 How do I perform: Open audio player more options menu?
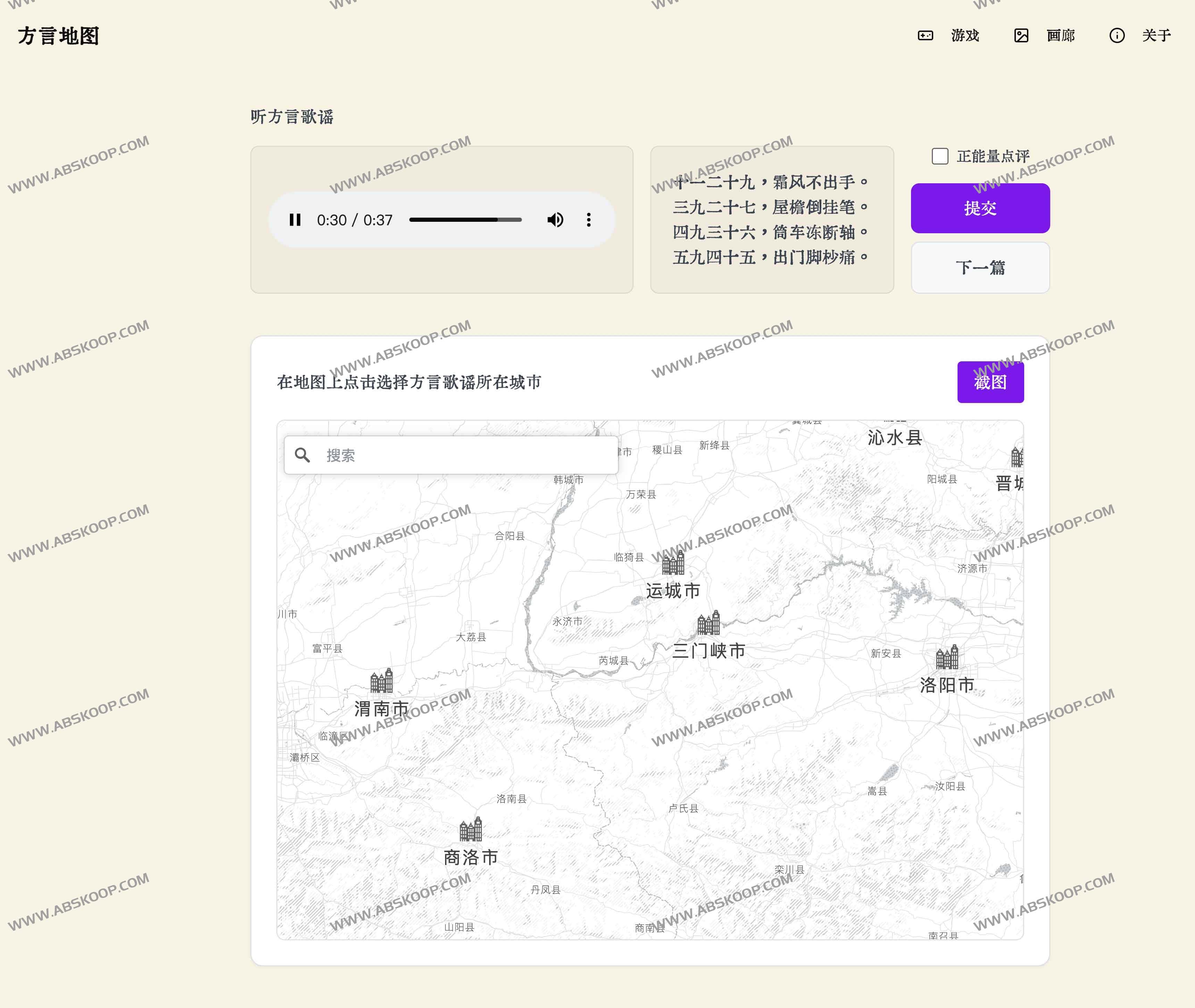click(x=588, y=220)
